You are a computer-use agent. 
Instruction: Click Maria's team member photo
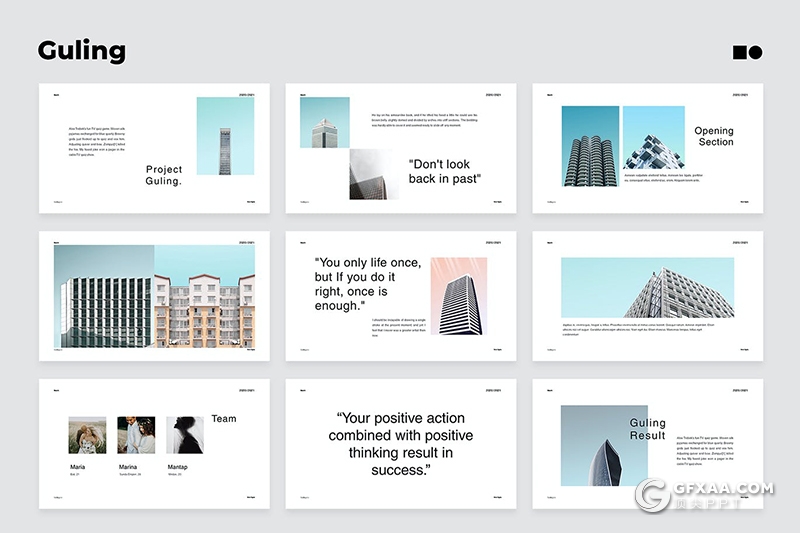point(87,436)
